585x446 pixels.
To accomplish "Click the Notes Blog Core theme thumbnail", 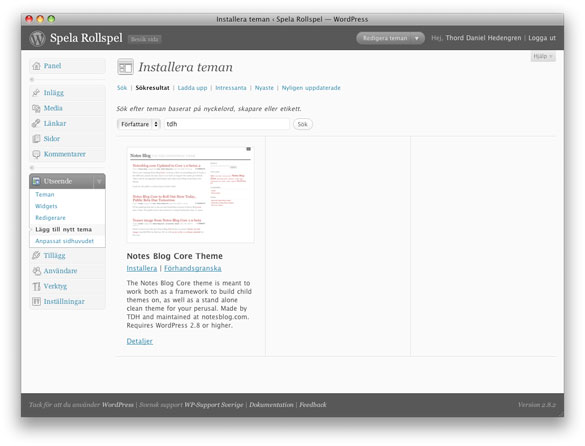I will tap(191, 194).
